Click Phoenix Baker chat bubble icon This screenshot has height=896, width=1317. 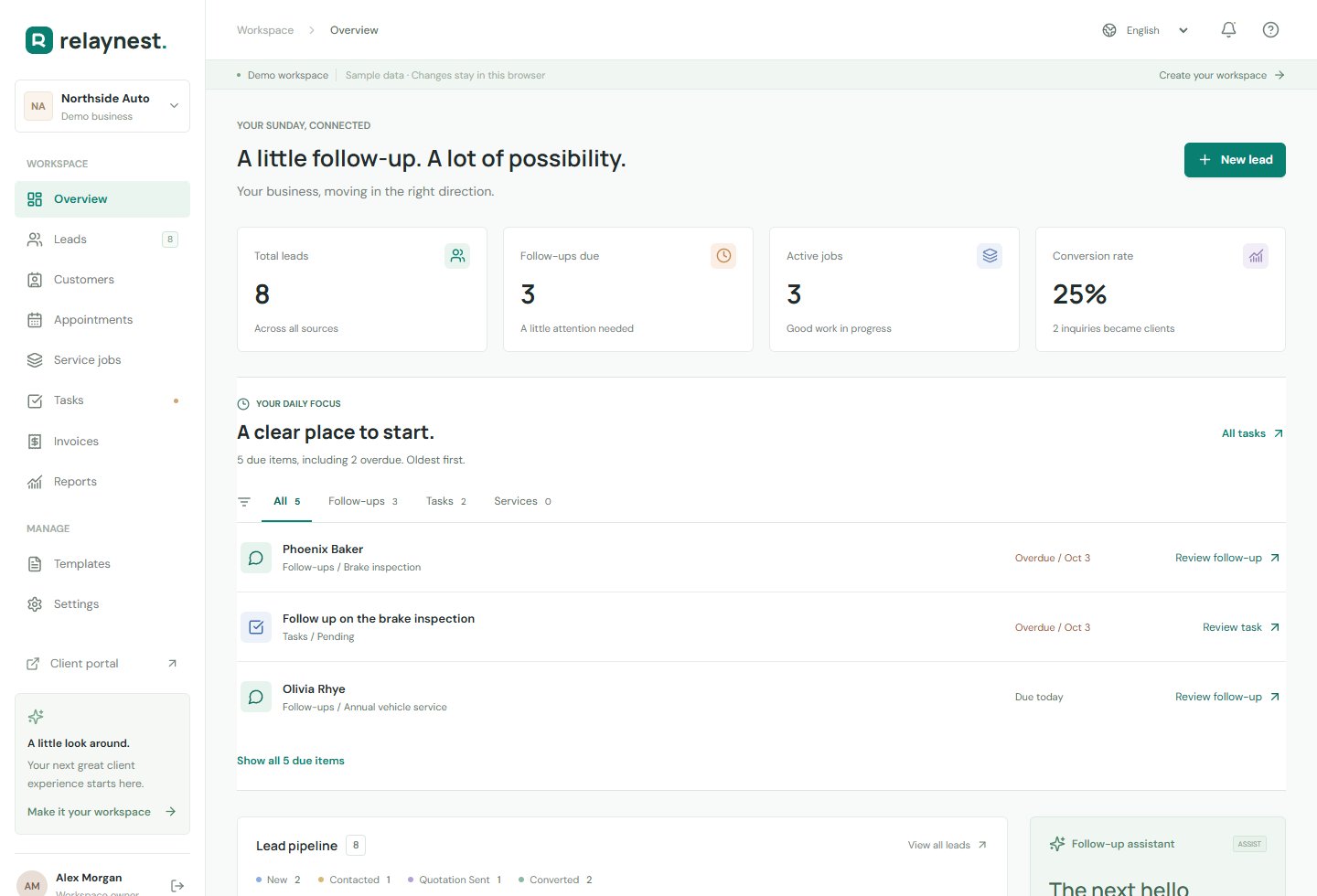[x=256, y=558]
